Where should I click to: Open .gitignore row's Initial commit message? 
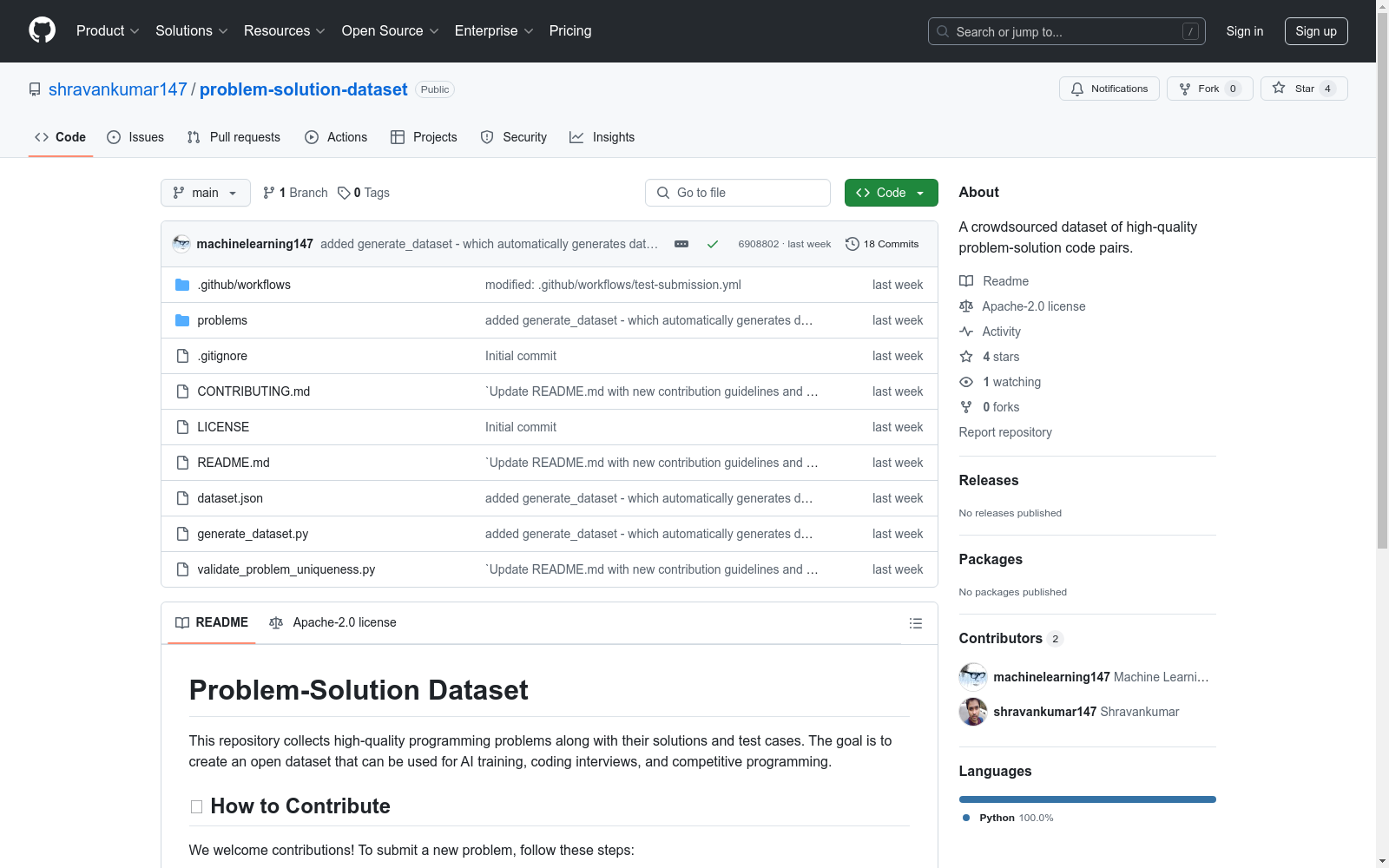pos(521,356)
